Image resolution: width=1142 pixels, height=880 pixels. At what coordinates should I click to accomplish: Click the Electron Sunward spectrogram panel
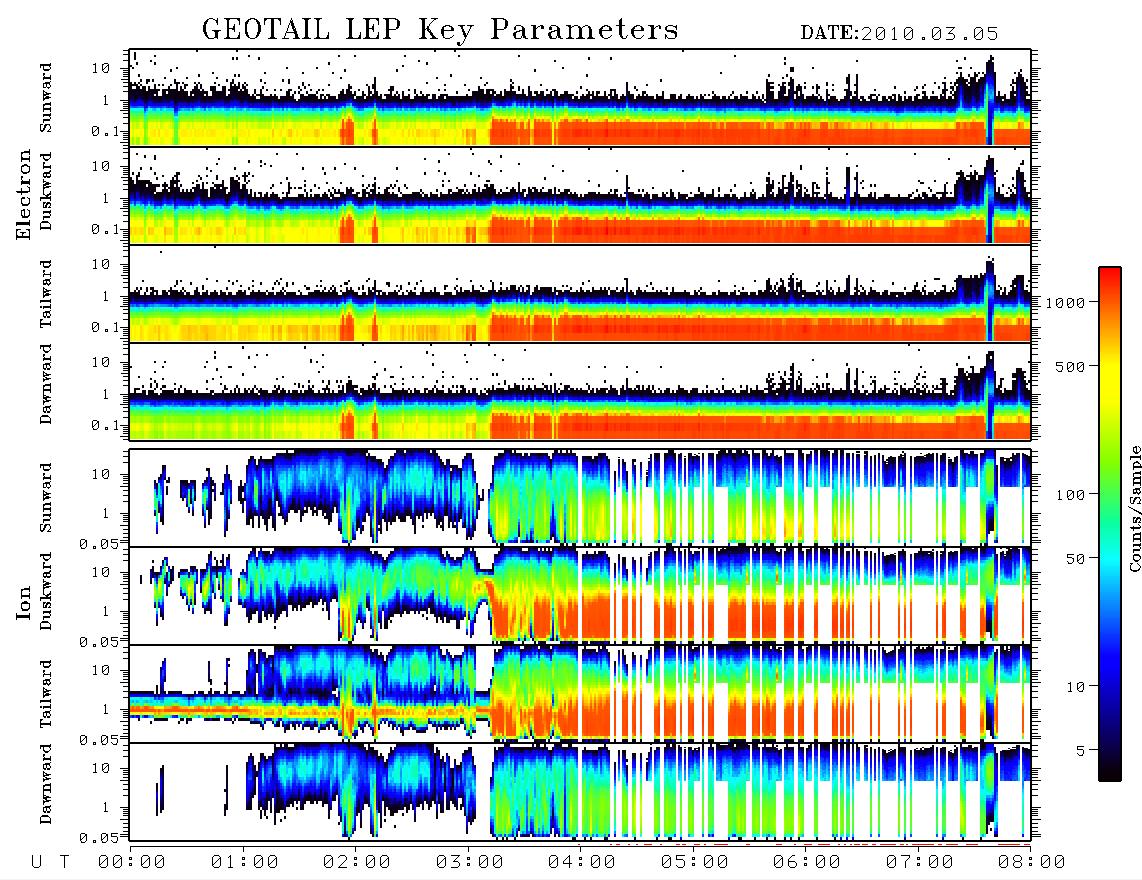pyautogui.click(x=580, y=98)
